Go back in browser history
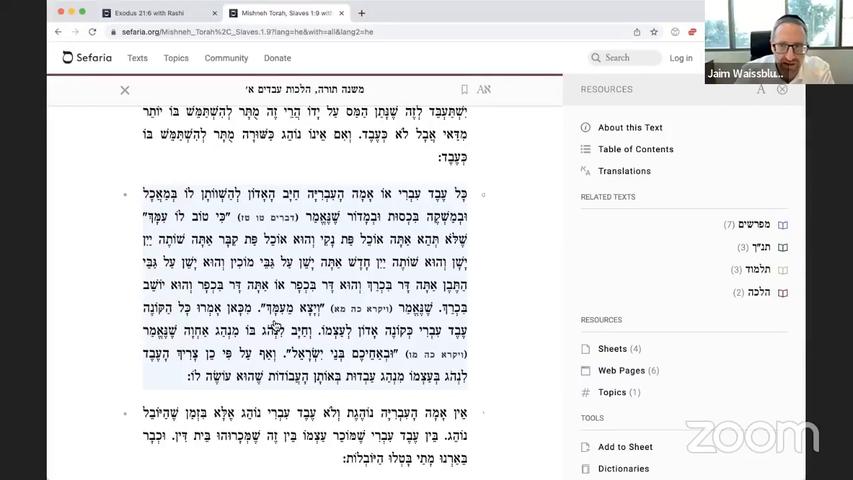 pos(58,32)
